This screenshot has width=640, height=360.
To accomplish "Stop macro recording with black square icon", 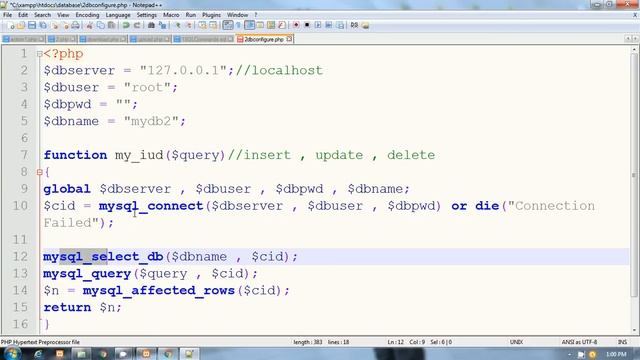I will [x=307, y=25].
